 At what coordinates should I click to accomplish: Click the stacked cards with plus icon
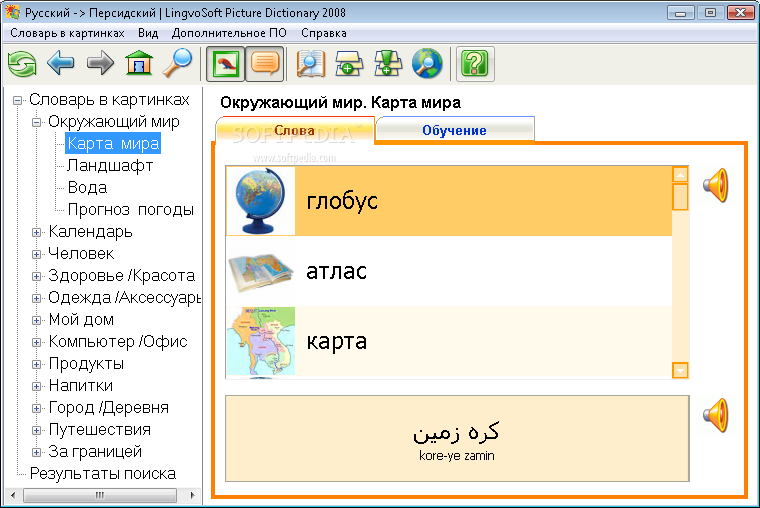[x=349, y=64]
